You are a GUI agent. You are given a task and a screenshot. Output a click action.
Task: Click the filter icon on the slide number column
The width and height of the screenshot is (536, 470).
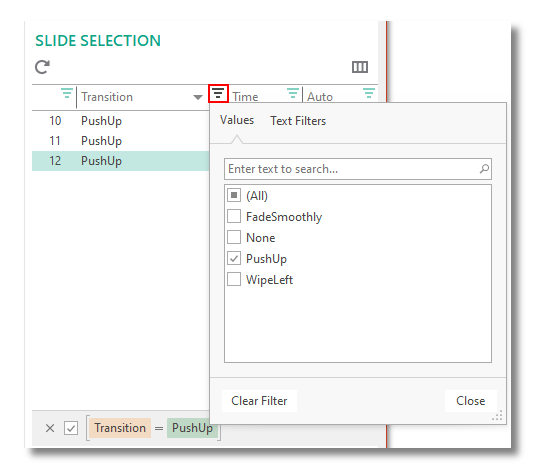[67, 93]
